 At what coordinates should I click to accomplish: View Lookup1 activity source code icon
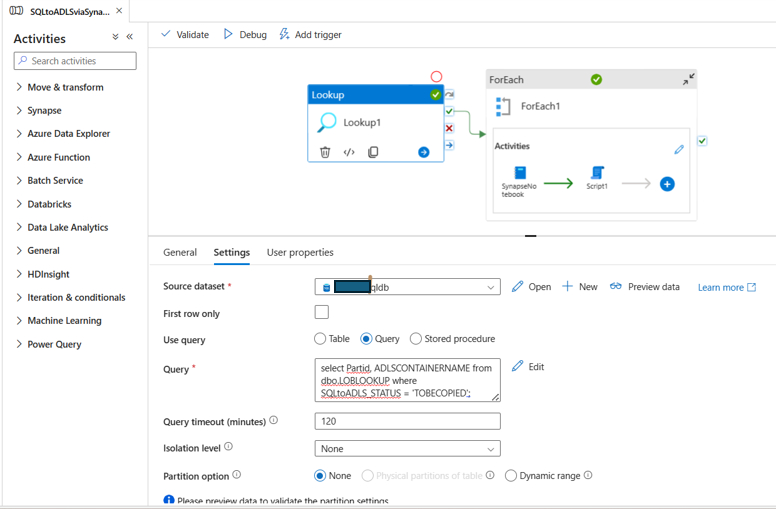[x=349, y=152]
